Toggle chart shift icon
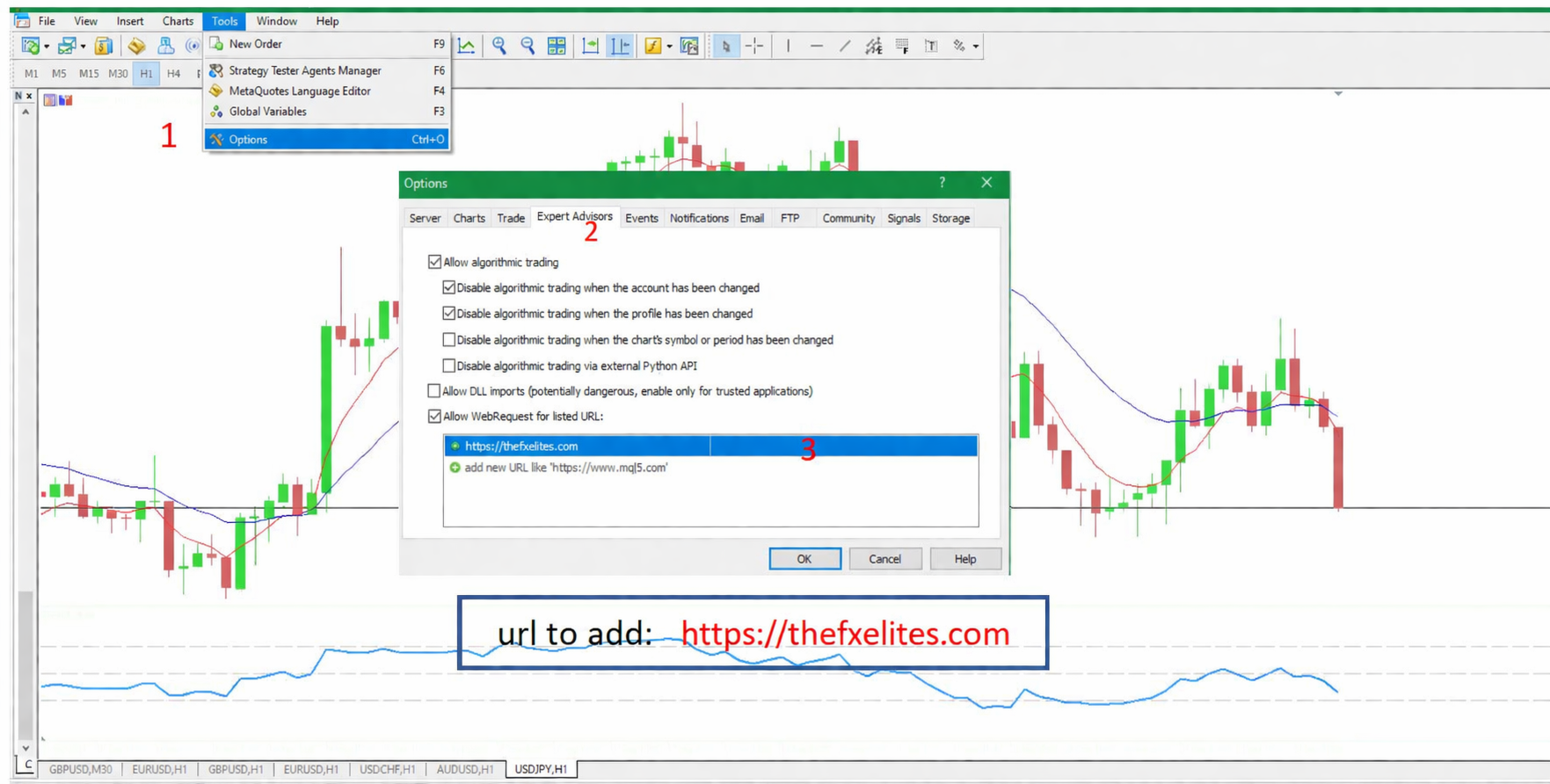Screen dimensions: 1550x784 coord(620,46)
